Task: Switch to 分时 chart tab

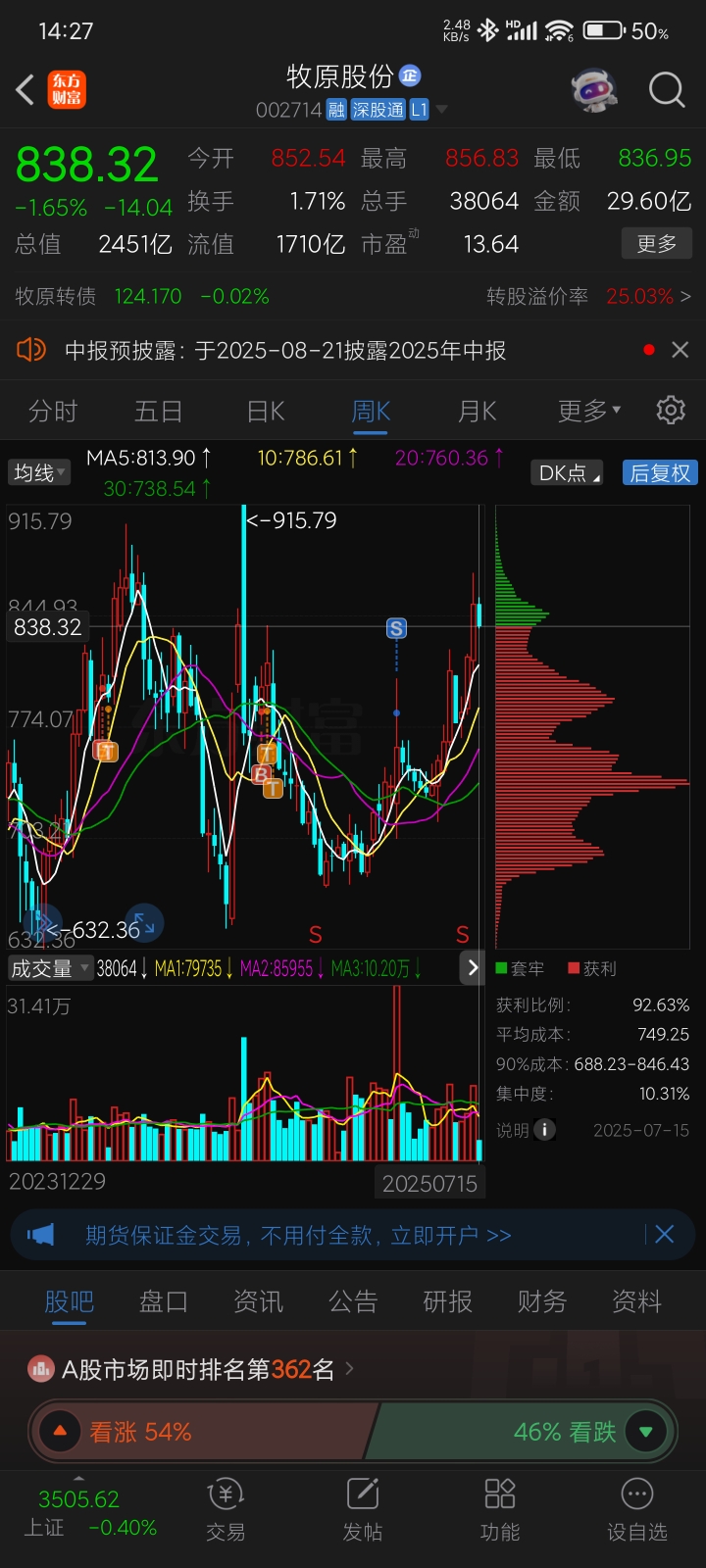Action: pyautogui.click(x=53, y=411)
